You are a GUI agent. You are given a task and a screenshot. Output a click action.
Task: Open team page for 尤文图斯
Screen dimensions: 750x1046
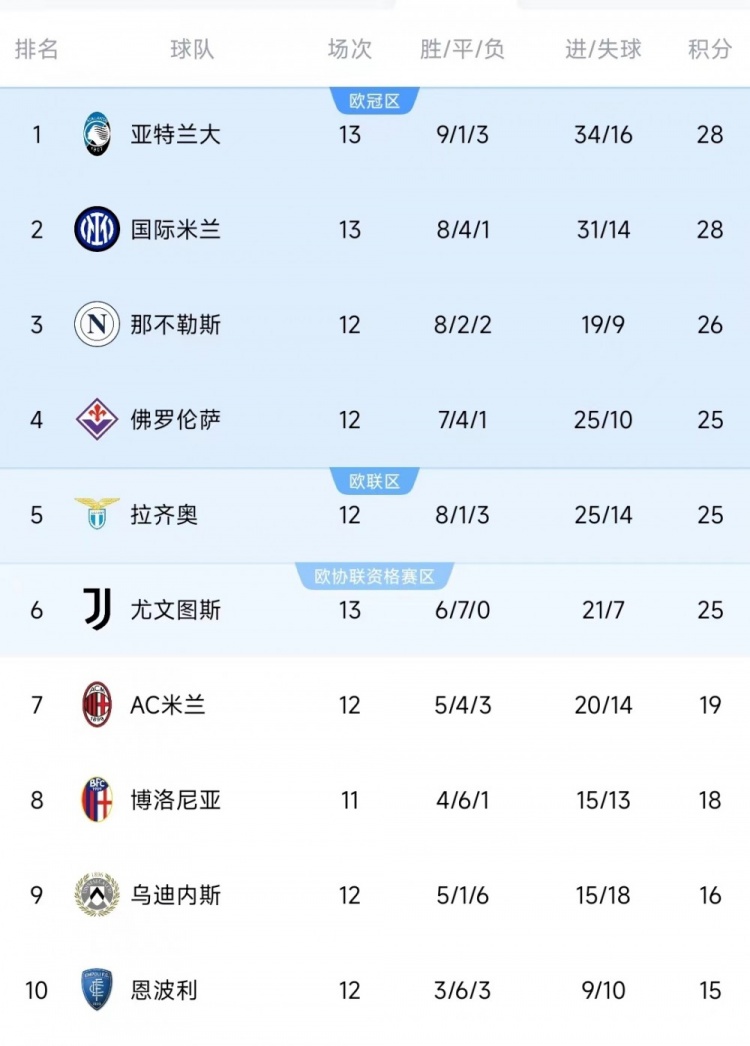point(175,610)
